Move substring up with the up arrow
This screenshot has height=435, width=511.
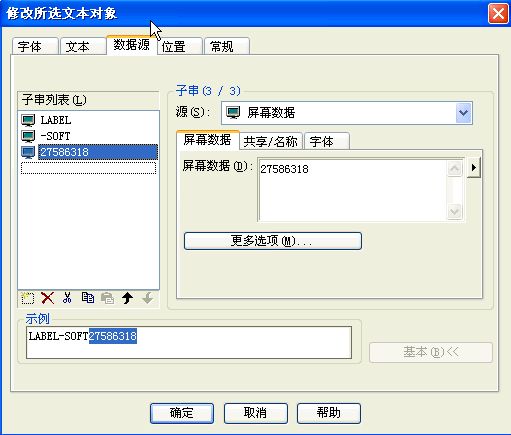(127, 298)
